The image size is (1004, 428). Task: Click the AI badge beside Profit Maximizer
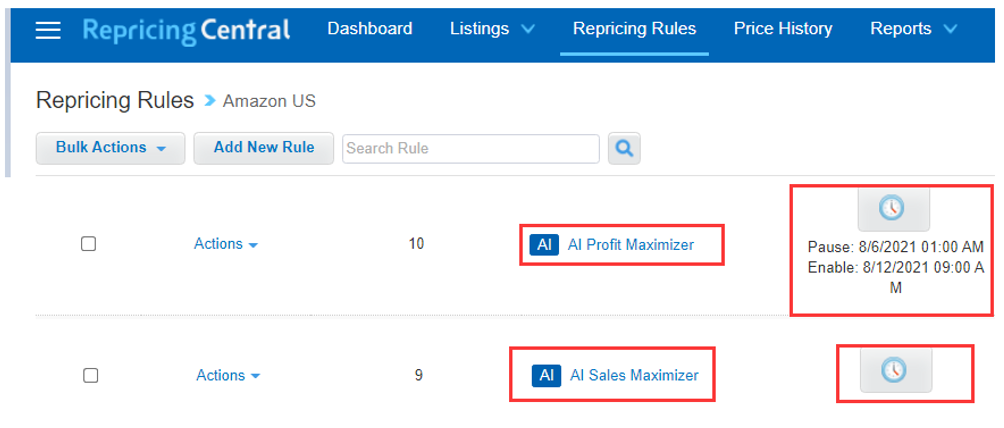545,244
